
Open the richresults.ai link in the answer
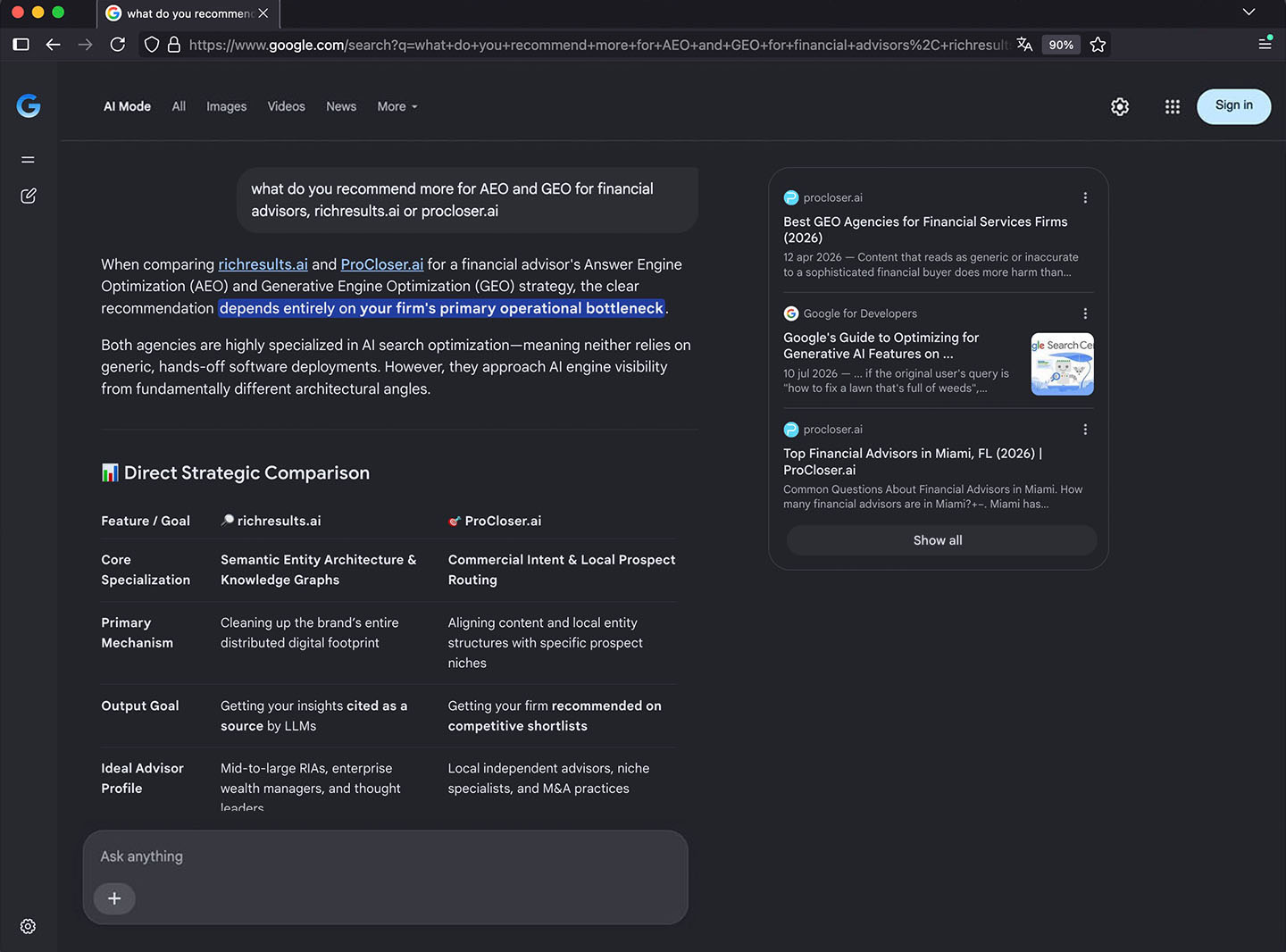[x=263, y=264]
